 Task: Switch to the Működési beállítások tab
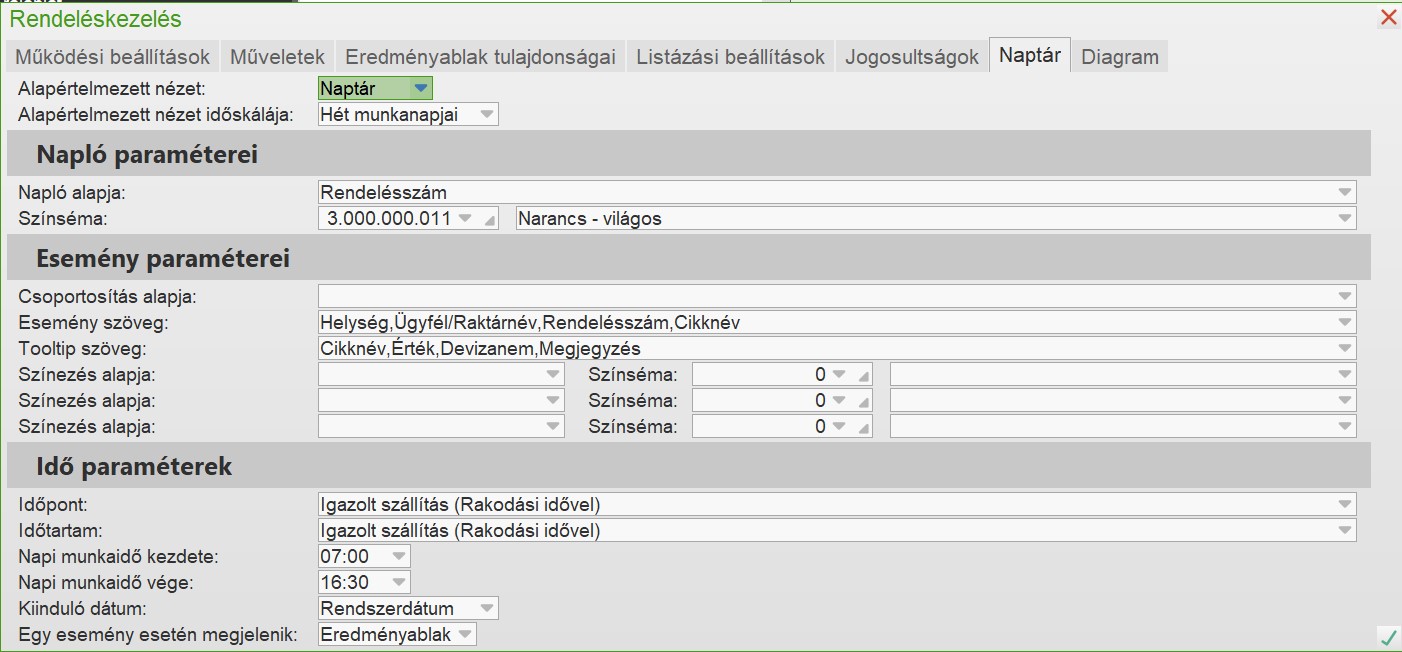pos(112,56)
